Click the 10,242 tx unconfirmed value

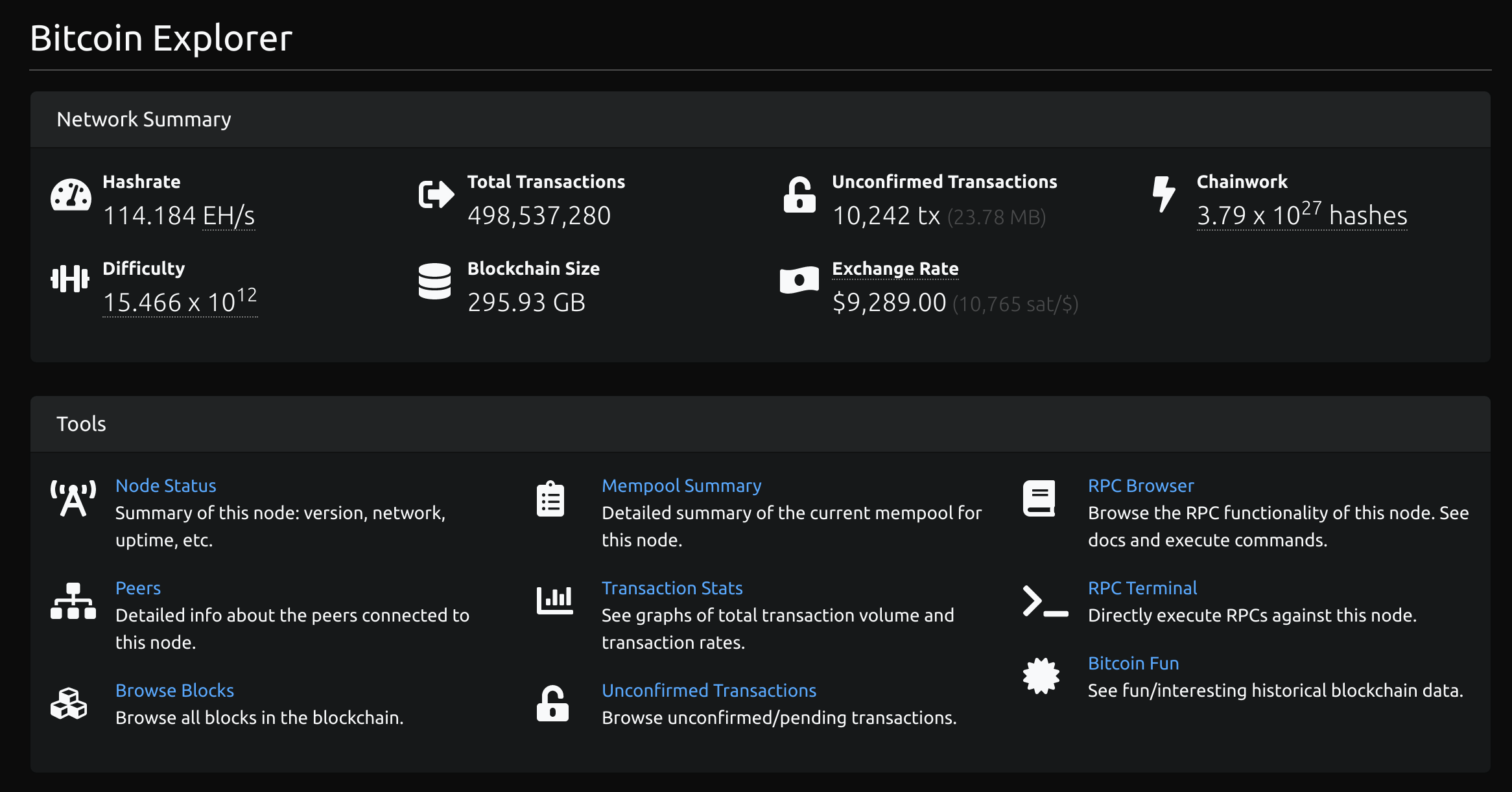tap(886, 216)
